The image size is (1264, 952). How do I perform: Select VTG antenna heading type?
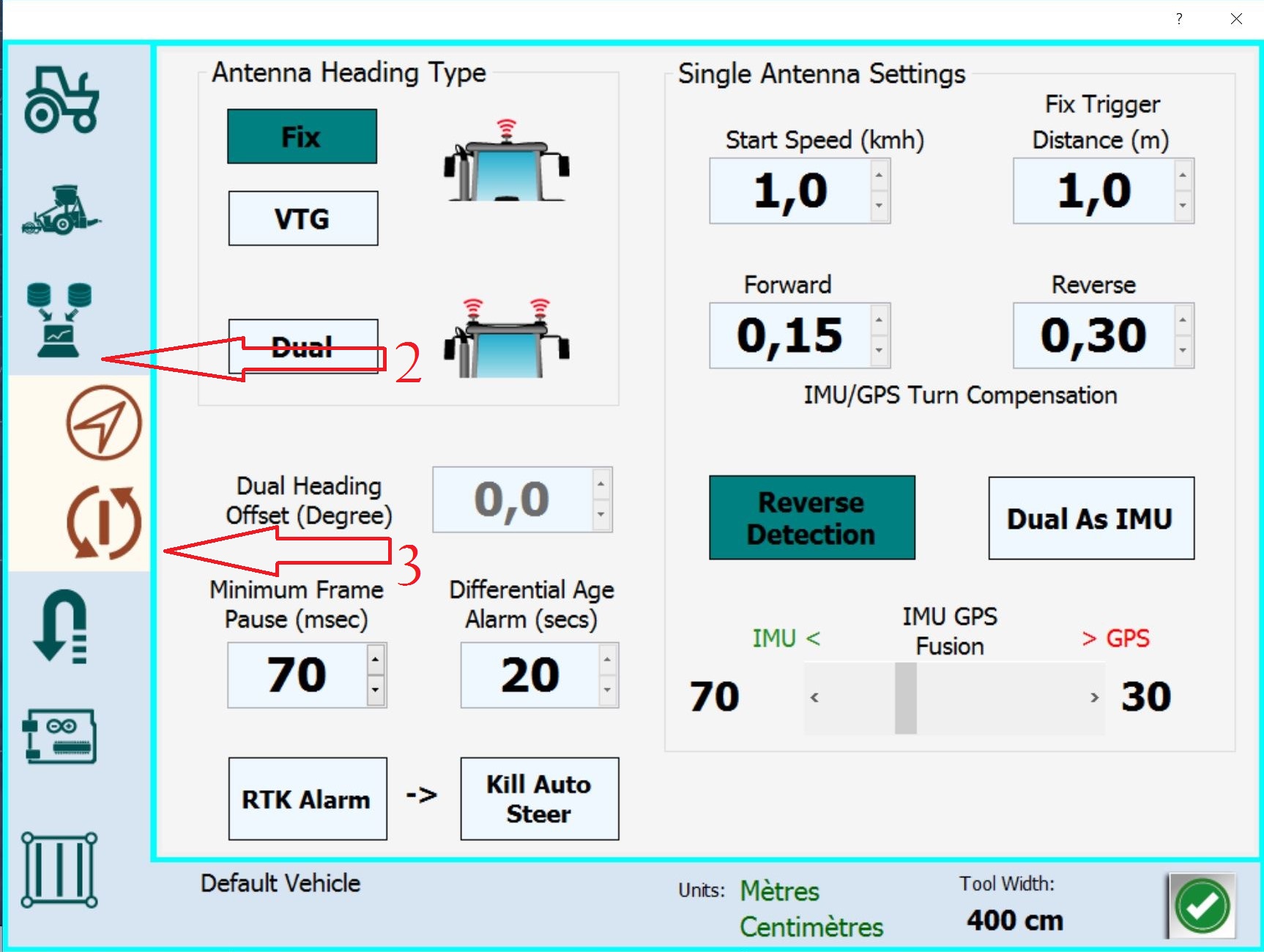(x=303, y=218)
